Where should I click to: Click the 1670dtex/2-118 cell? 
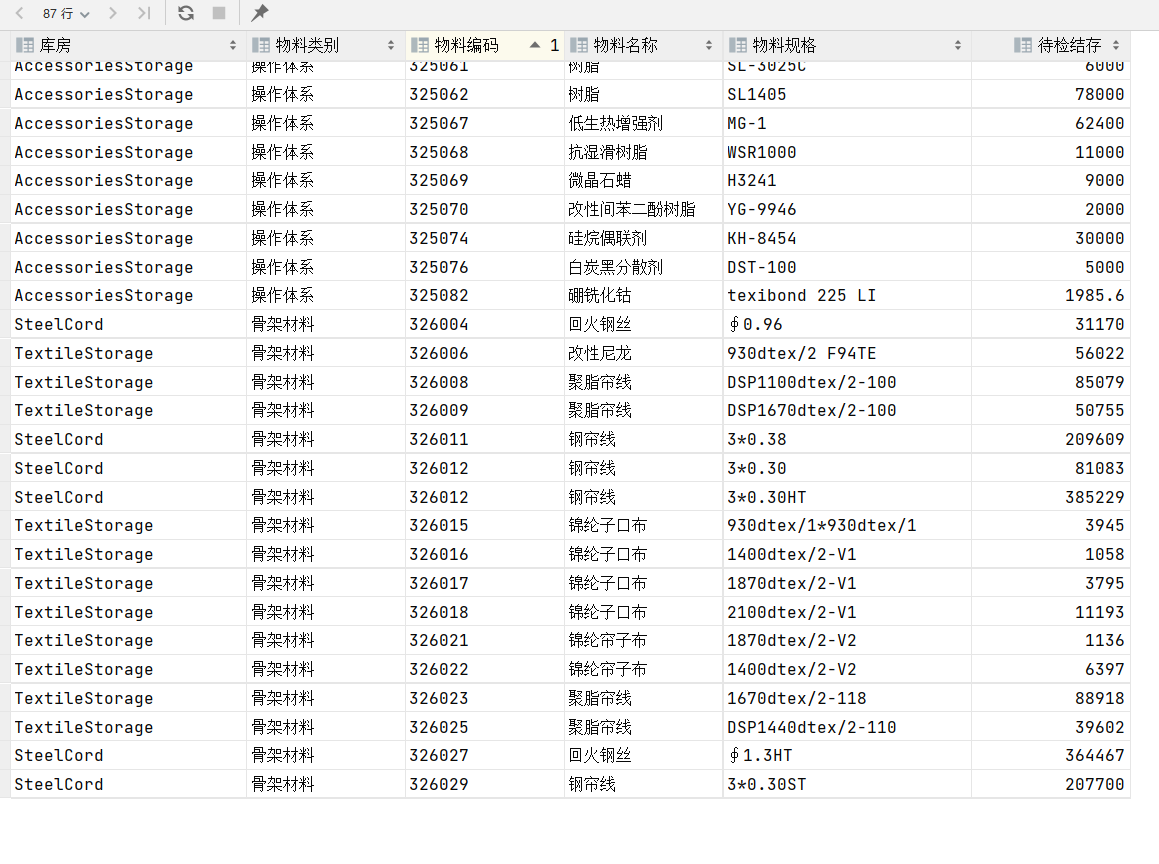pos(847,698)
